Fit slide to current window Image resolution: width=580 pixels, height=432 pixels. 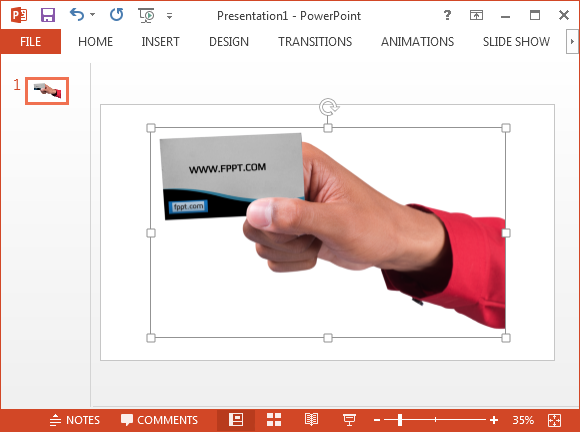554,420
